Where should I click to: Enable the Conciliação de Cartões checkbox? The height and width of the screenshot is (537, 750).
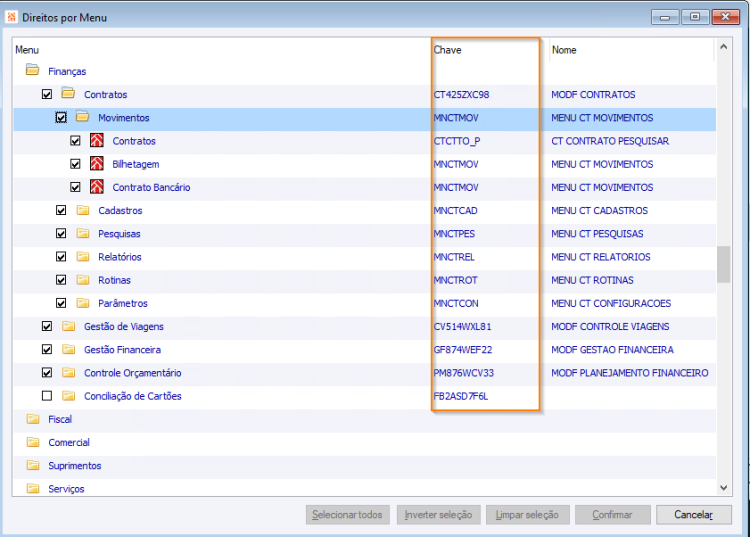click(x=47, y=396)
